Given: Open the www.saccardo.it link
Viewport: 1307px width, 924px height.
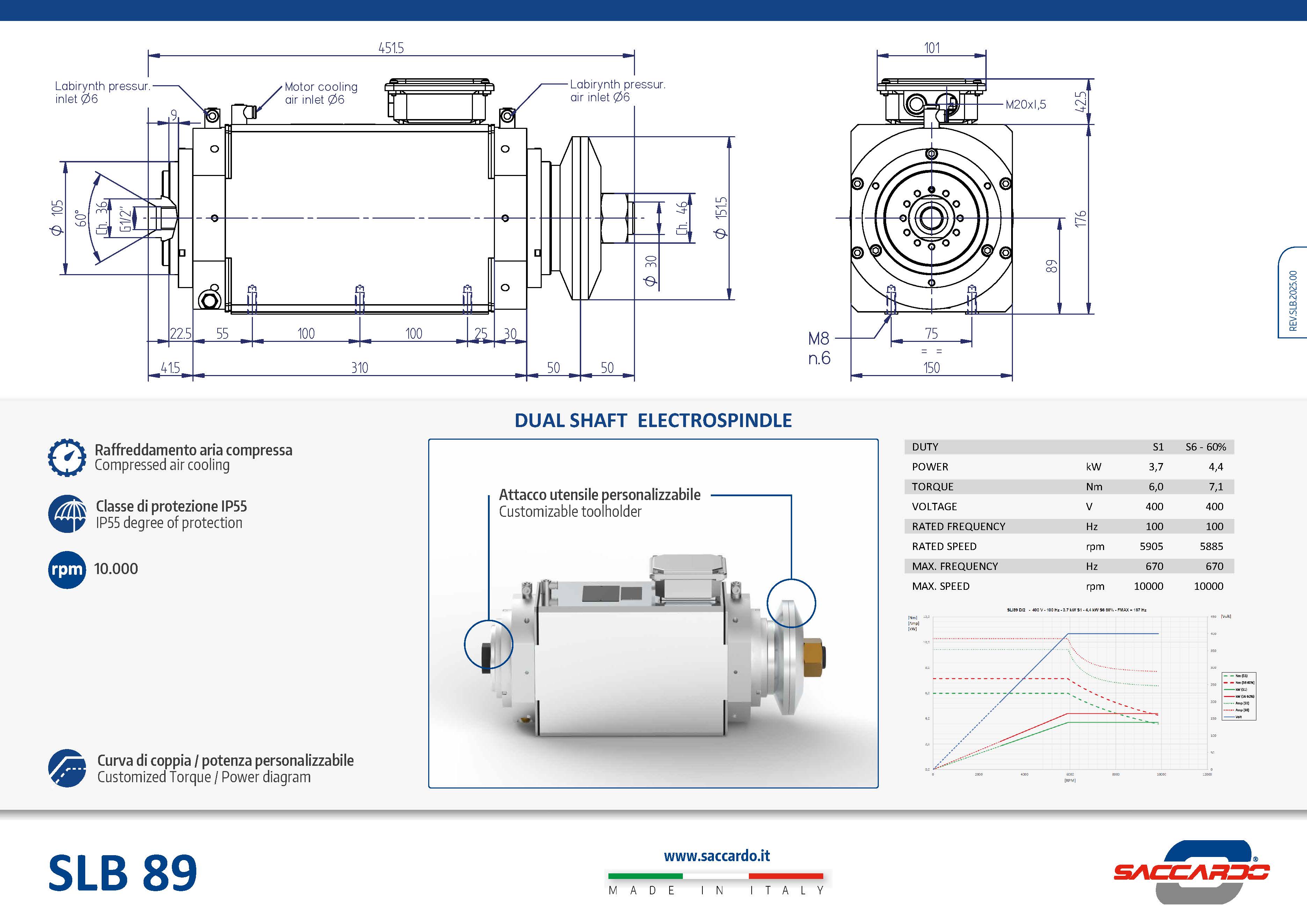Looking at the screenshot, I should pyautogui.click(x=717, y=856).
